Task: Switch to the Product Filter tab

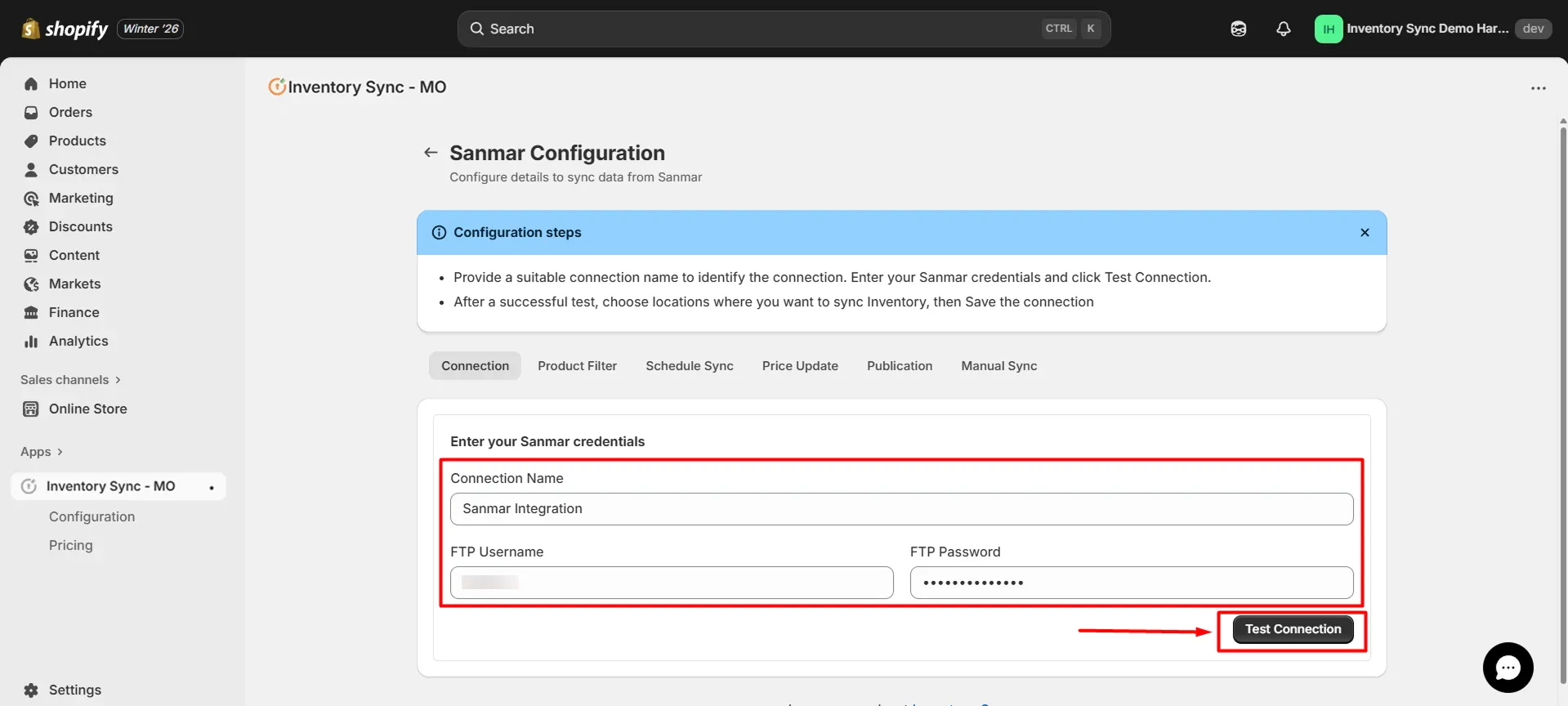Action: tap(577, 366)
